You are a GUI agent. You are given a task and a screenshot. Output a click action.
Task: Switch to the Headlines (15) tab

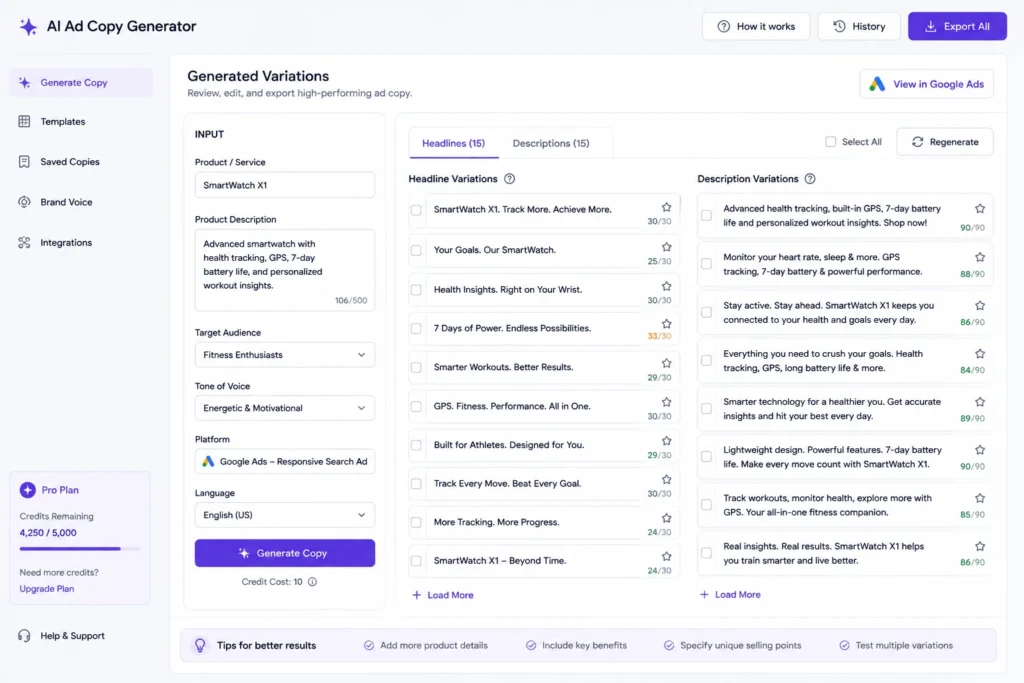[x=453, y=143]
